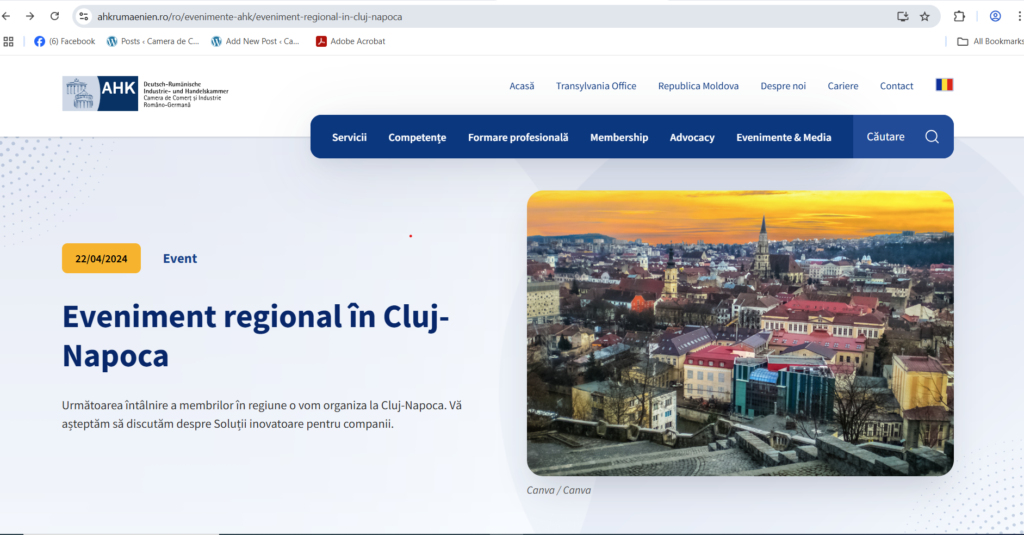
Task: Click the magnifying glass search icon
Action: pos(932,137)
